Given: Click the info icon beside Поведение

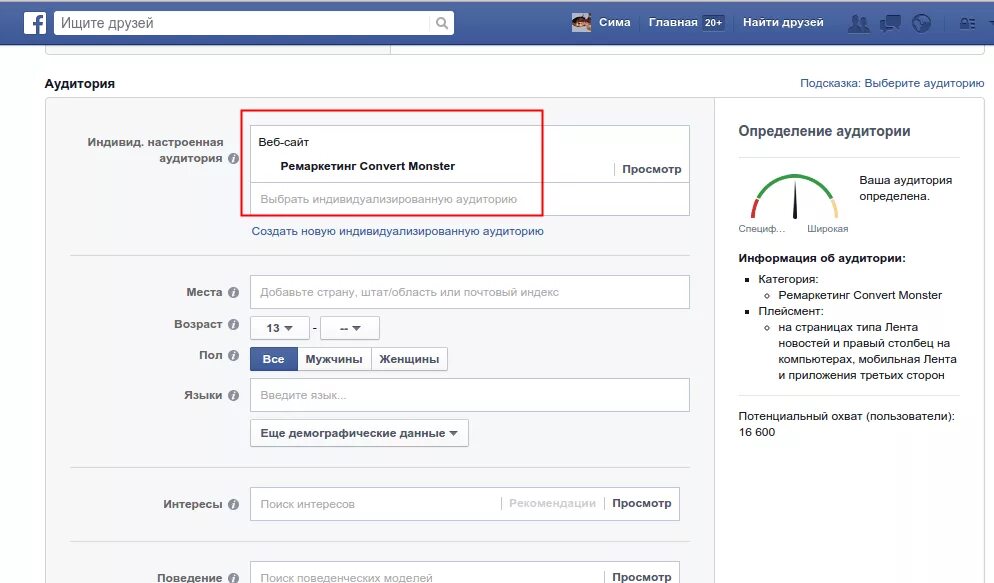Looking at the screenshot, I should point(233,578).
